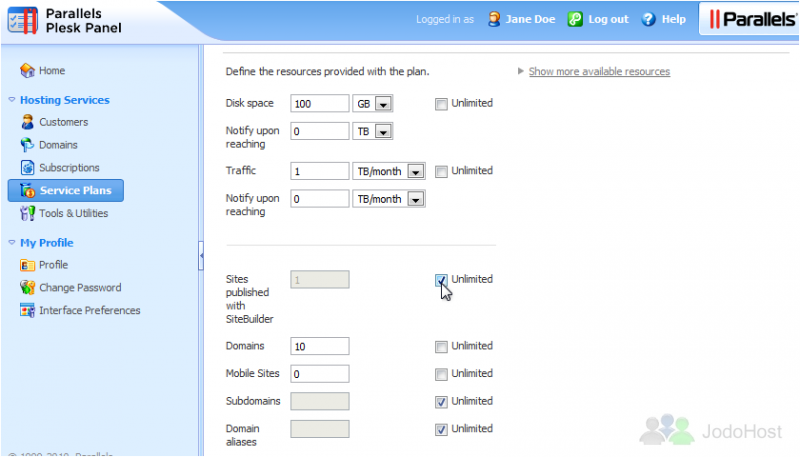Click the Domains globe icon
This screenshot has width=800, height=457.
[27, 145]
